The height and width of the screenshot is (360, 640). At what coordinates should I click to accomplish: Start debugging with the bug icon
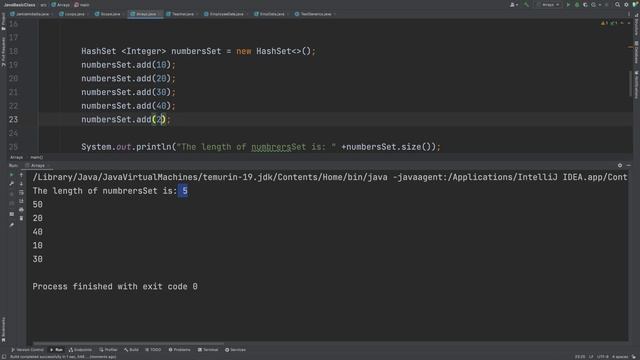577,5
